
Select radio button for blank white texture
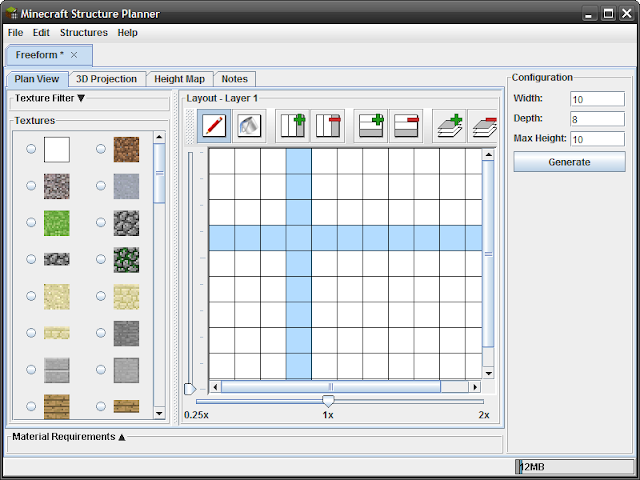tap(31, 149)
